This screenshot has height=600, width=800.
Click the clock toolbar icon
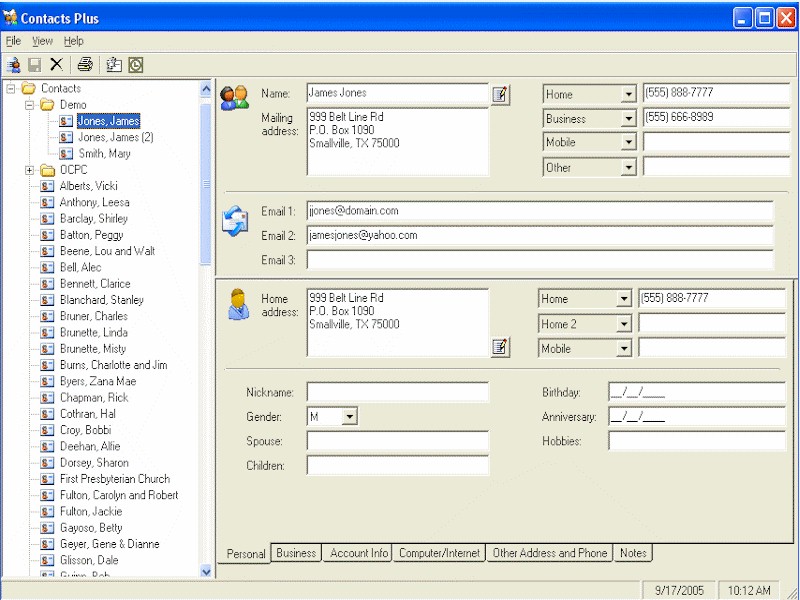[x=134, y=65]
